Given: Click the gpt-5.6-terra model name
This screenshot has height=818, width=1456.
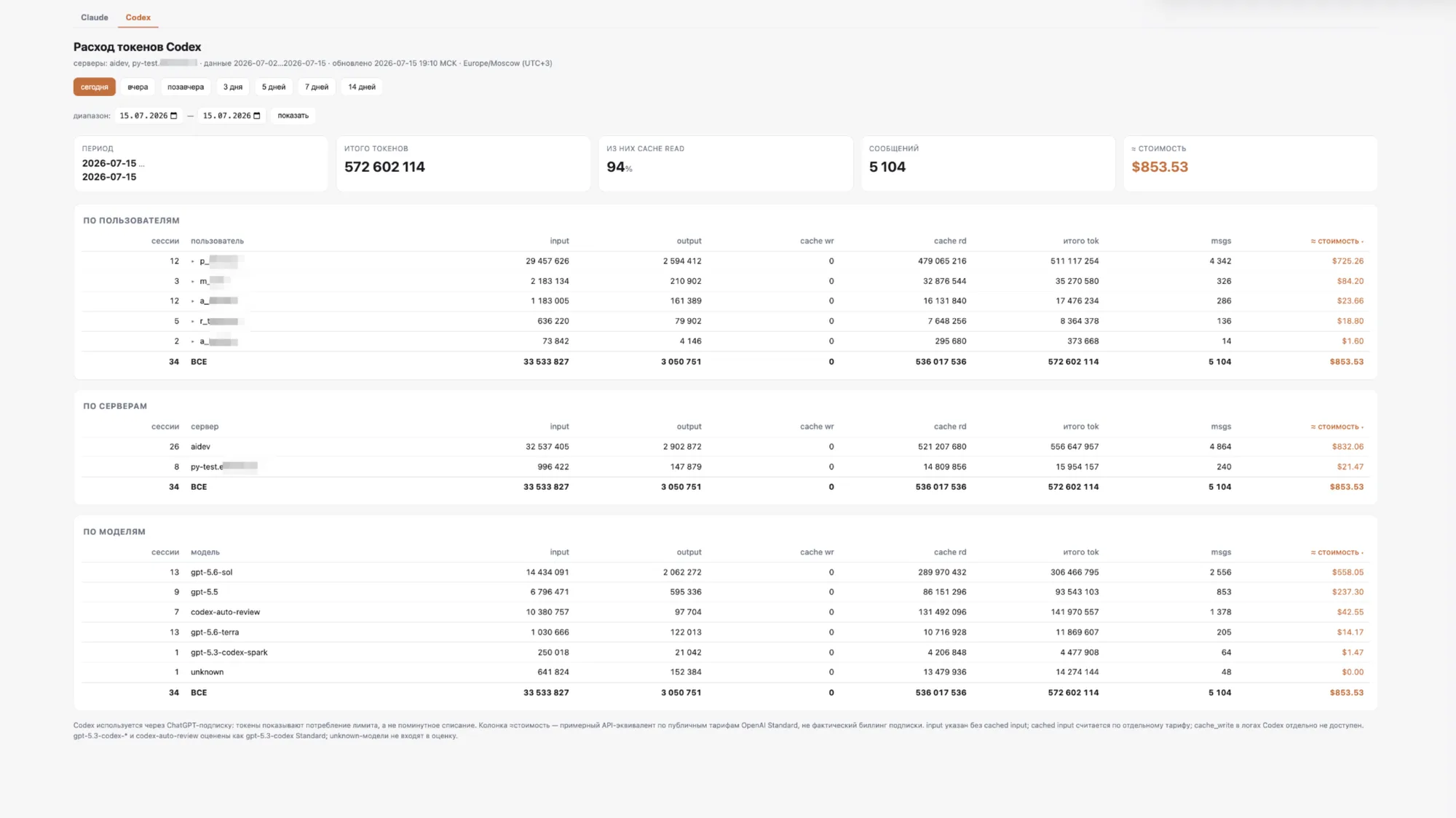Looking at the screenshot, I should (215, 632).
